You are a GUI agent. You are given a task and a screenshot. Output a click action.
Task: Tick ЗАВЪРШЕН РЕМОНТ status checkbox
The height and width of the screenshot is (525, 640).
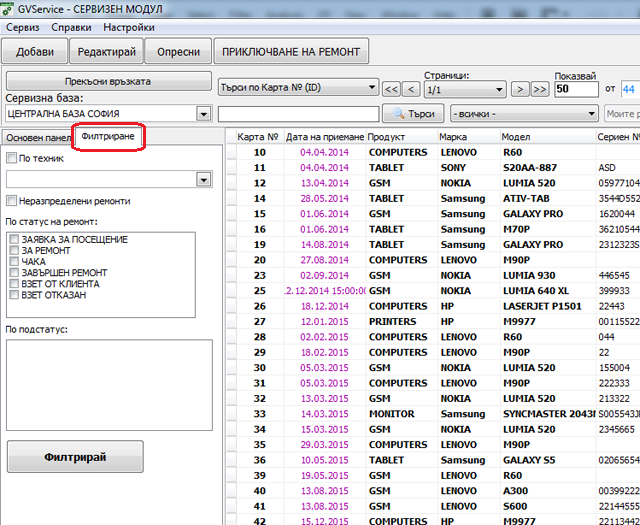[14, 272]
